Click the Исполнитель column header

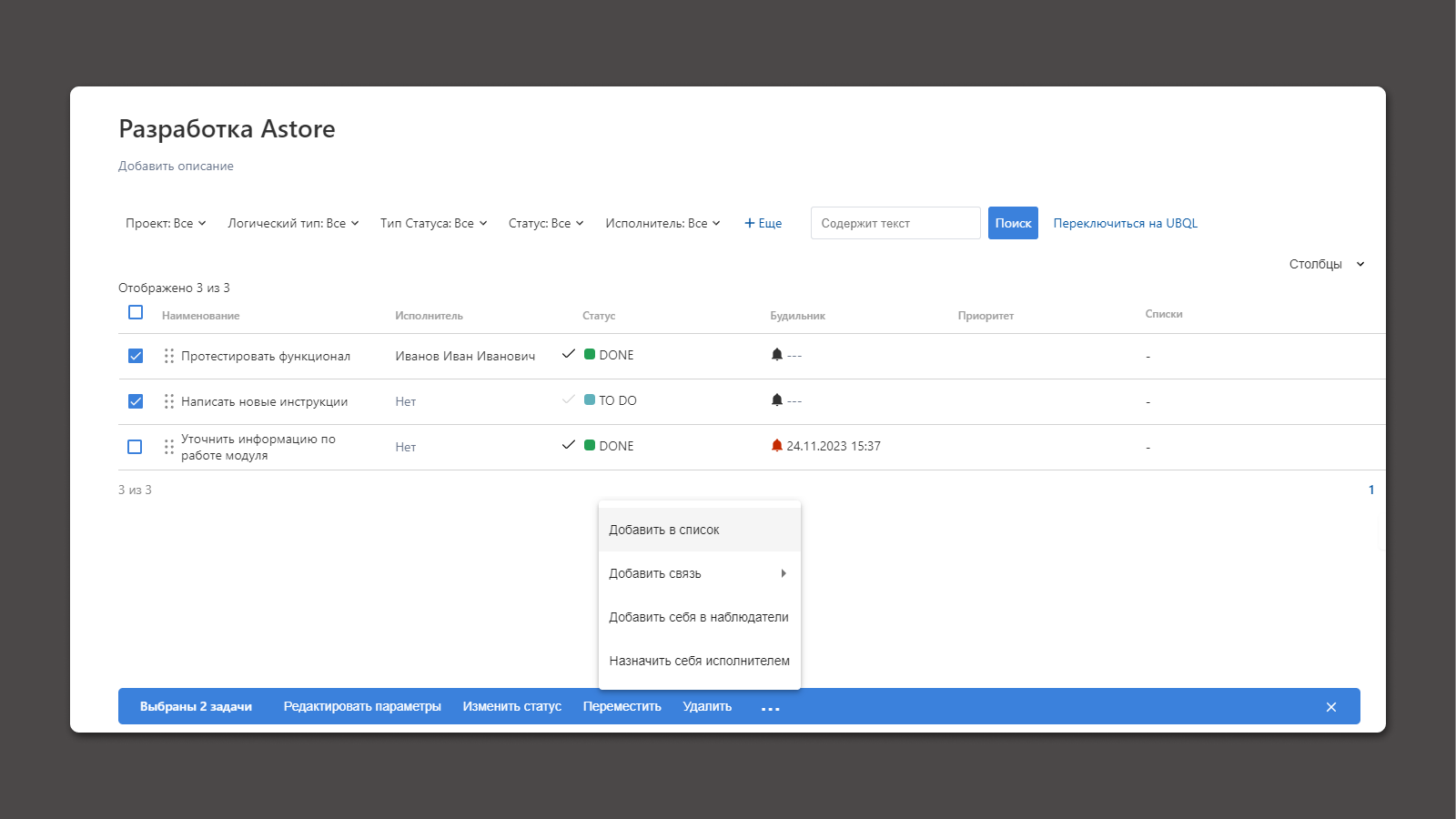[429, 316]
